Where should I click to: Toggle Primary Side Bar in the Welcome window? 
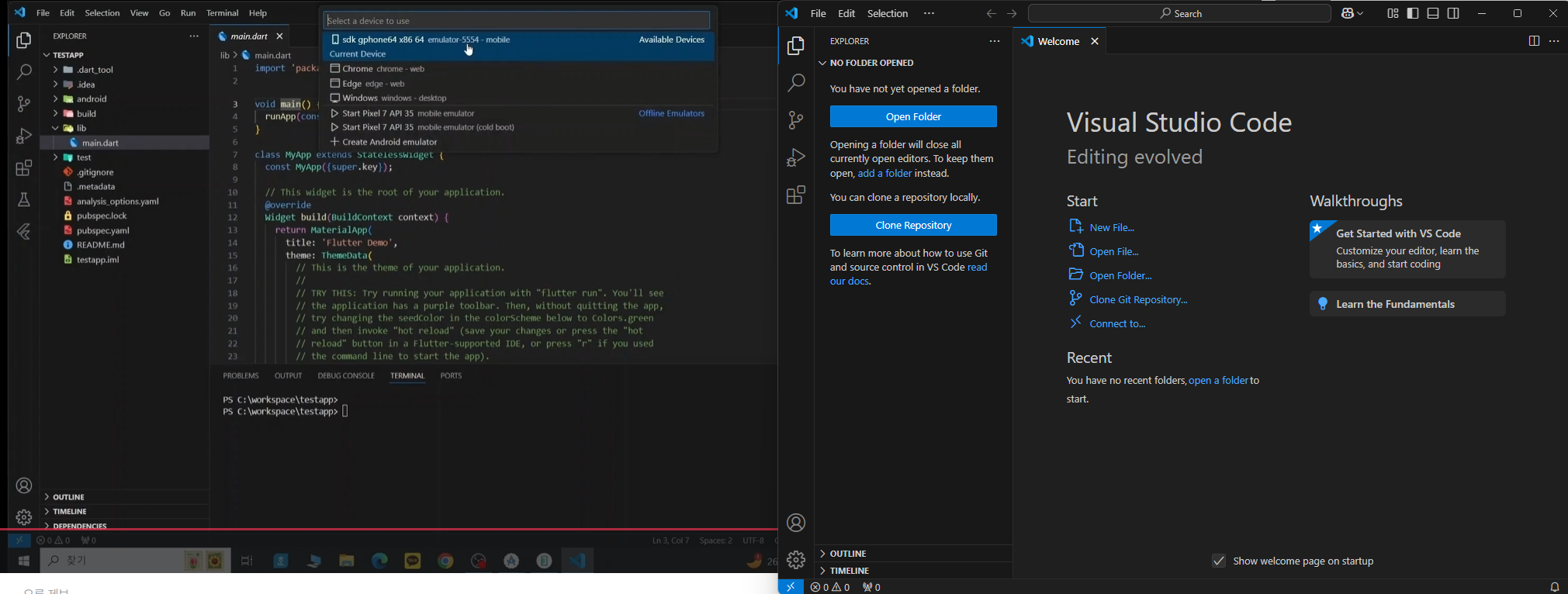click(1413, 14)
